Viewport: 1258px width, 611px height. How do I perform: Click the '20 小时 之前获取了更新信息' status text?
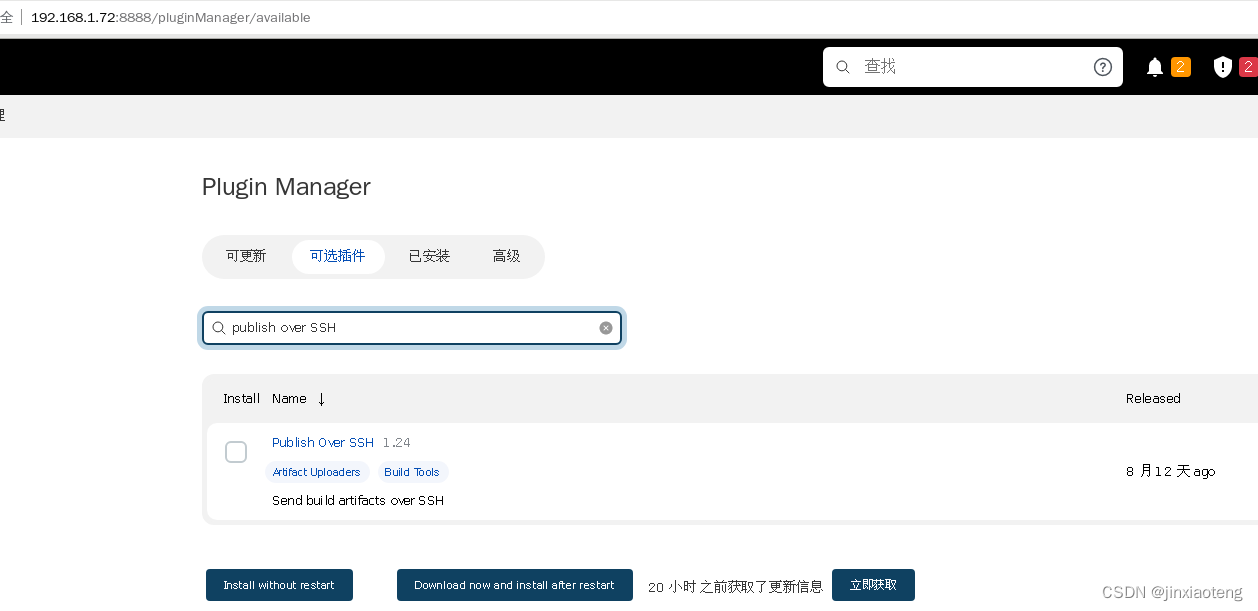(x=735, y=586)
